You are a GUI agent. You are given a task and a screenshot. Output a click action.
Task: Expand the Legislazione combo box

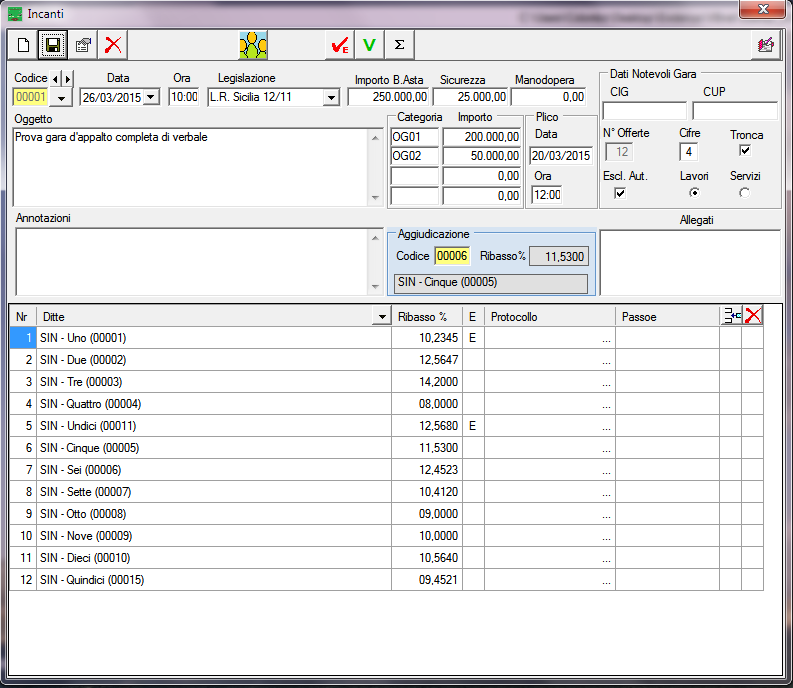click(331, 97)
